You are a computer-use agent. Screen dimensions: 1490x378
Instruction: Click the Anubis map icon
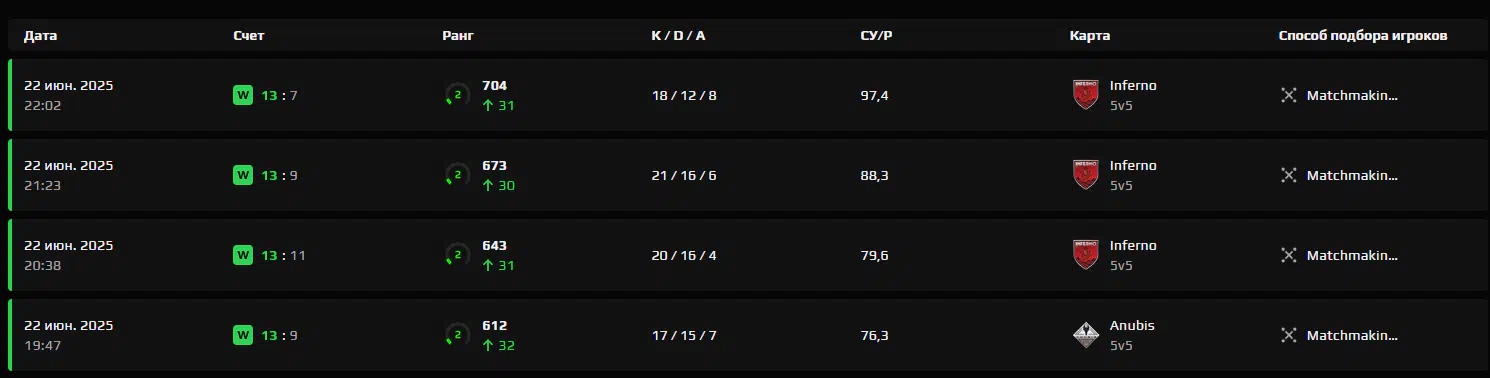pyautogui.click(x=1085, y=335)
